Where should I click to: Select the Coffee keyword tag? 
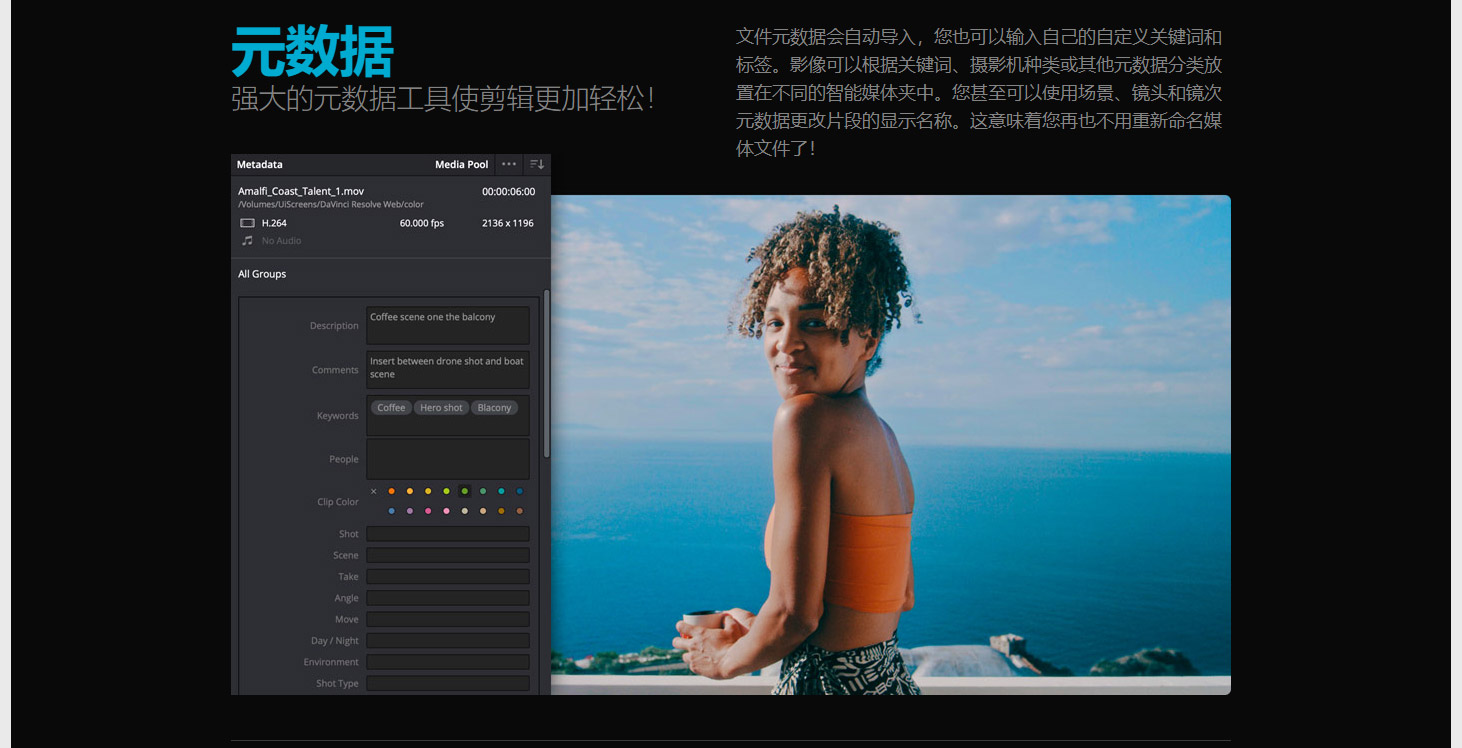[391, 408]
